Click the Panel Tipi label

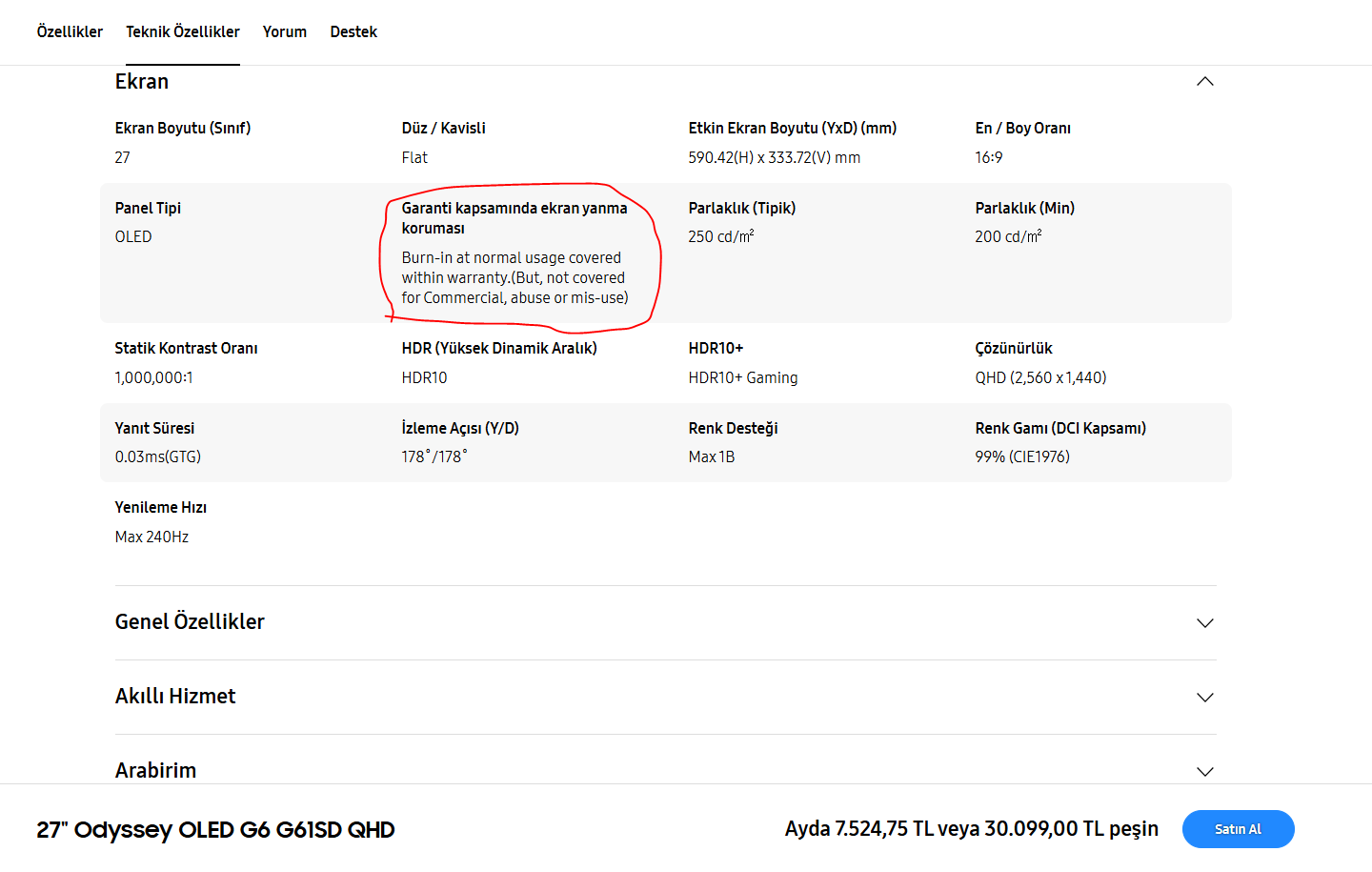click(148, 208)
